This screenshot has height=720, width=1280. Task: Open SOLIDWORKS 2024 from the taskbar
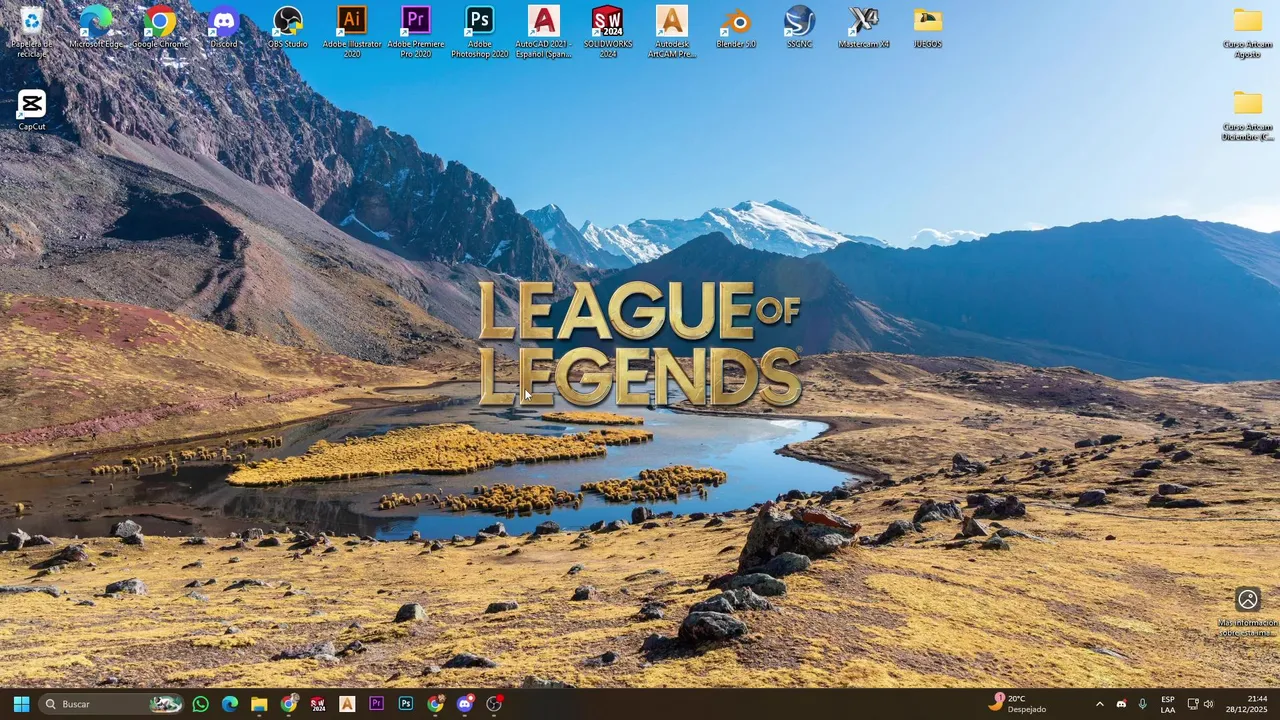[x=318, y=704]
